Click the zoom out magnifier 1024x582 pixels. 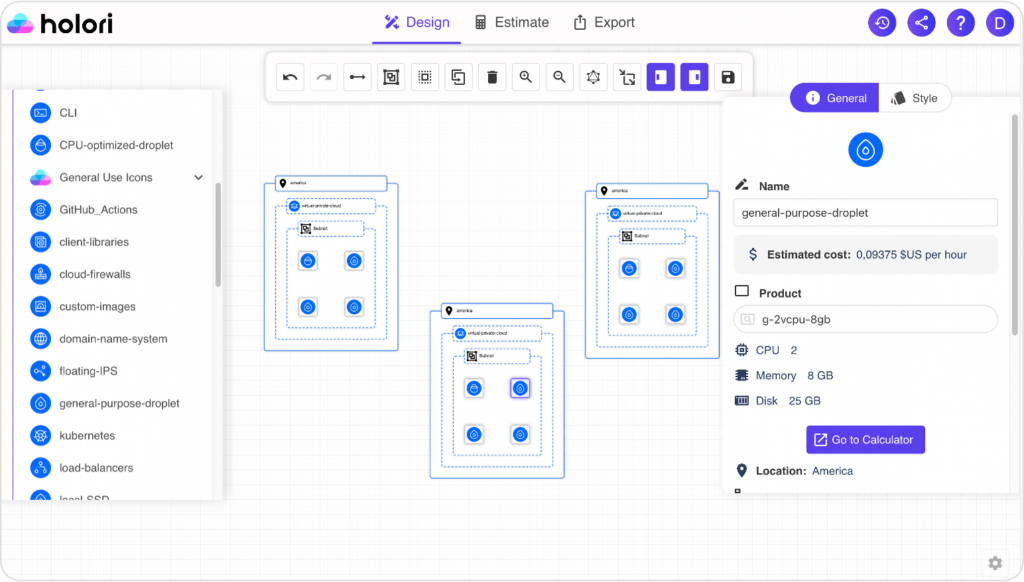click(560, 77)
